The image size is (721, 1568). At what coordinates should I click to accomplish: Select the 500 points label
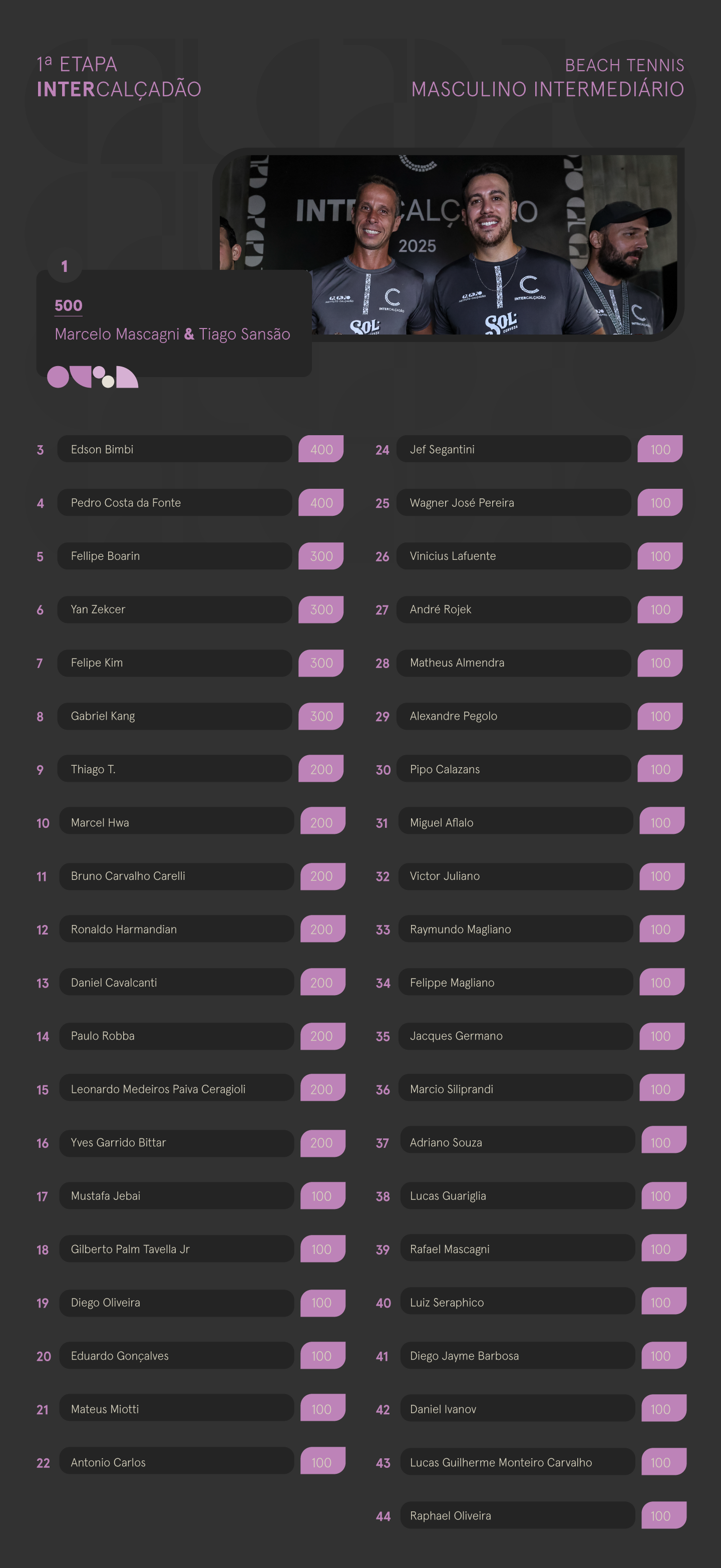[x=68, y=305]
